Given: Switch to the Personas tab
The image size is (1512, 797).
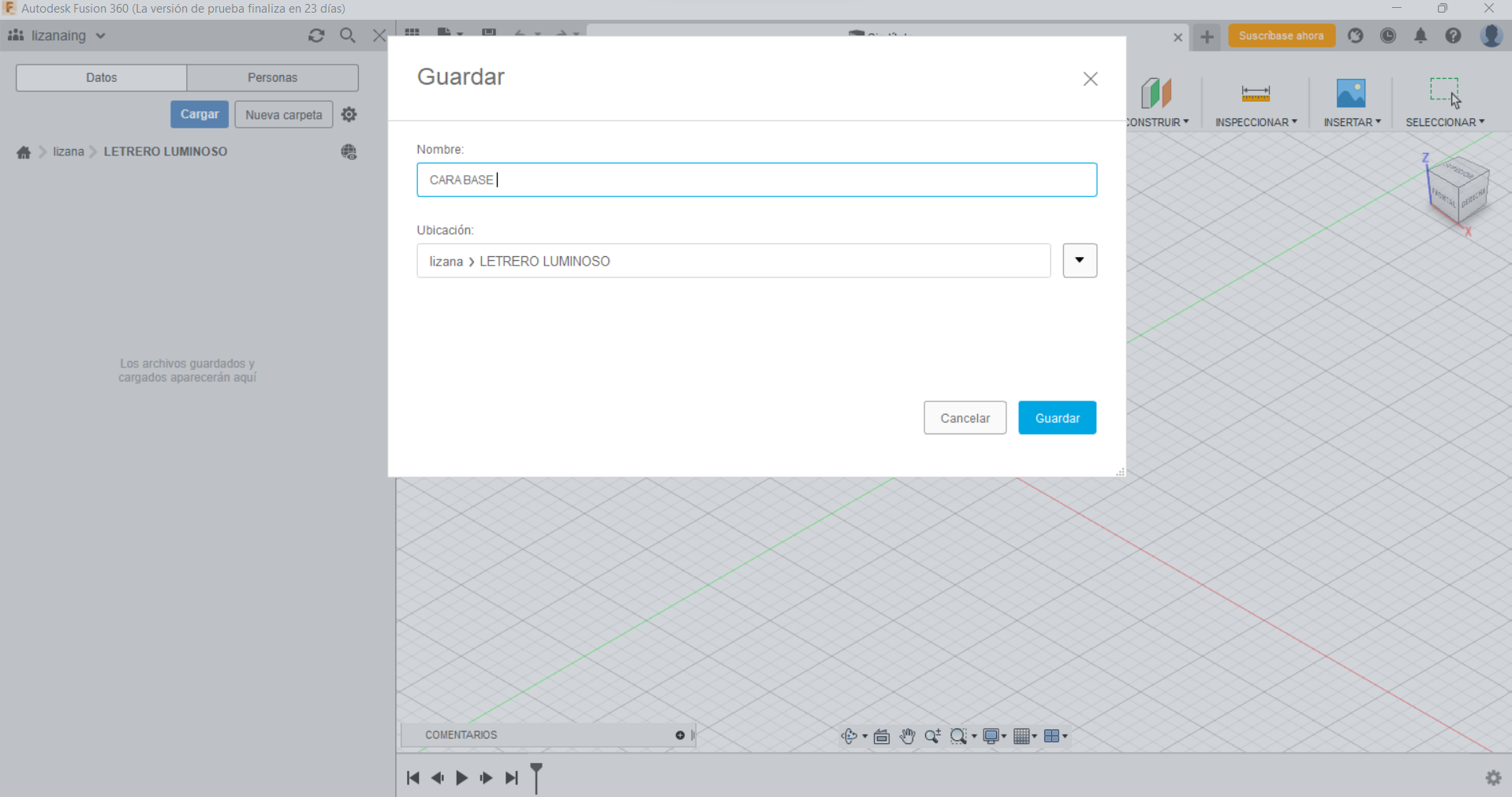Looking at the screenshot, I should 273,78.
